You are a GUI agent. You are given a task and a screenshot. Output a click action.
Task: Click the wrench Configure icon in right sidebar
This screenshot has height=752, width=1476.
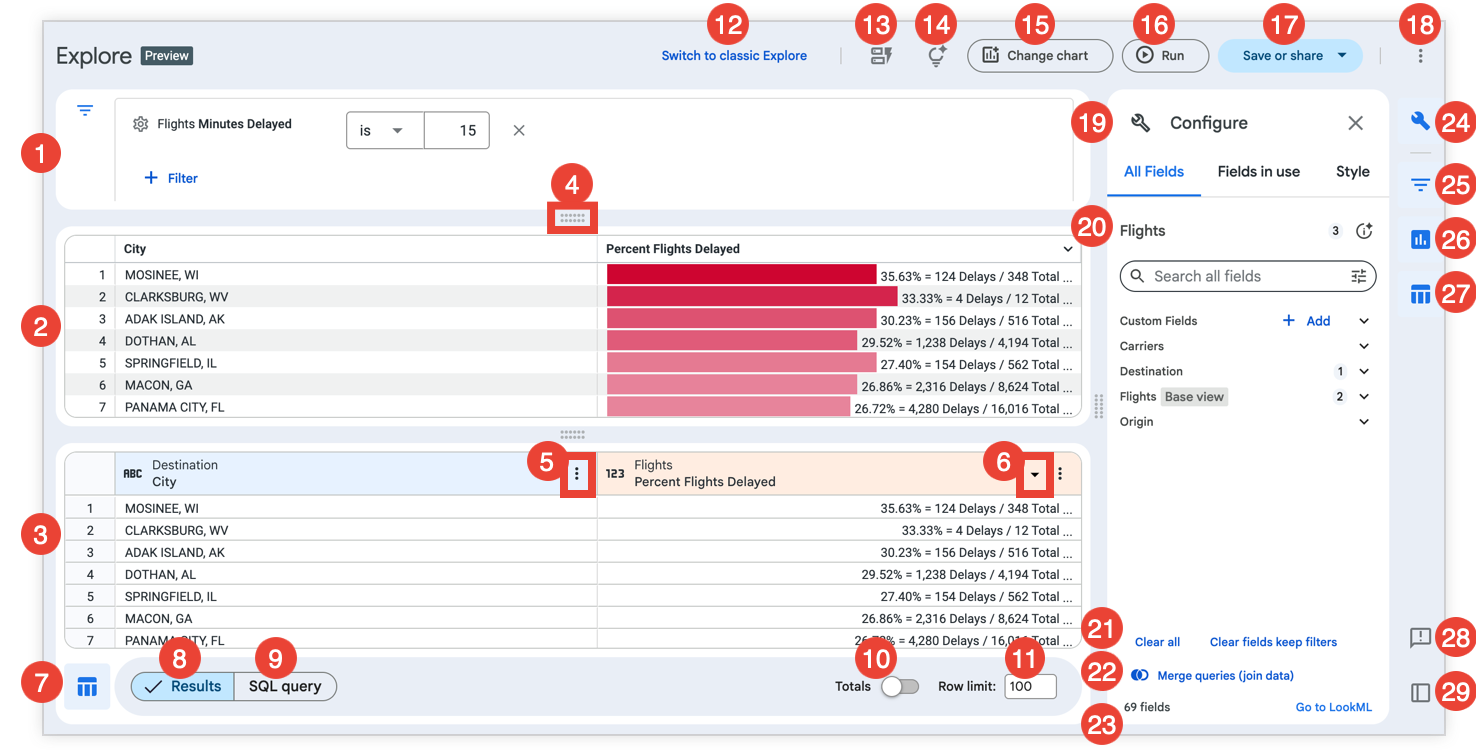tap(1419, 122)
